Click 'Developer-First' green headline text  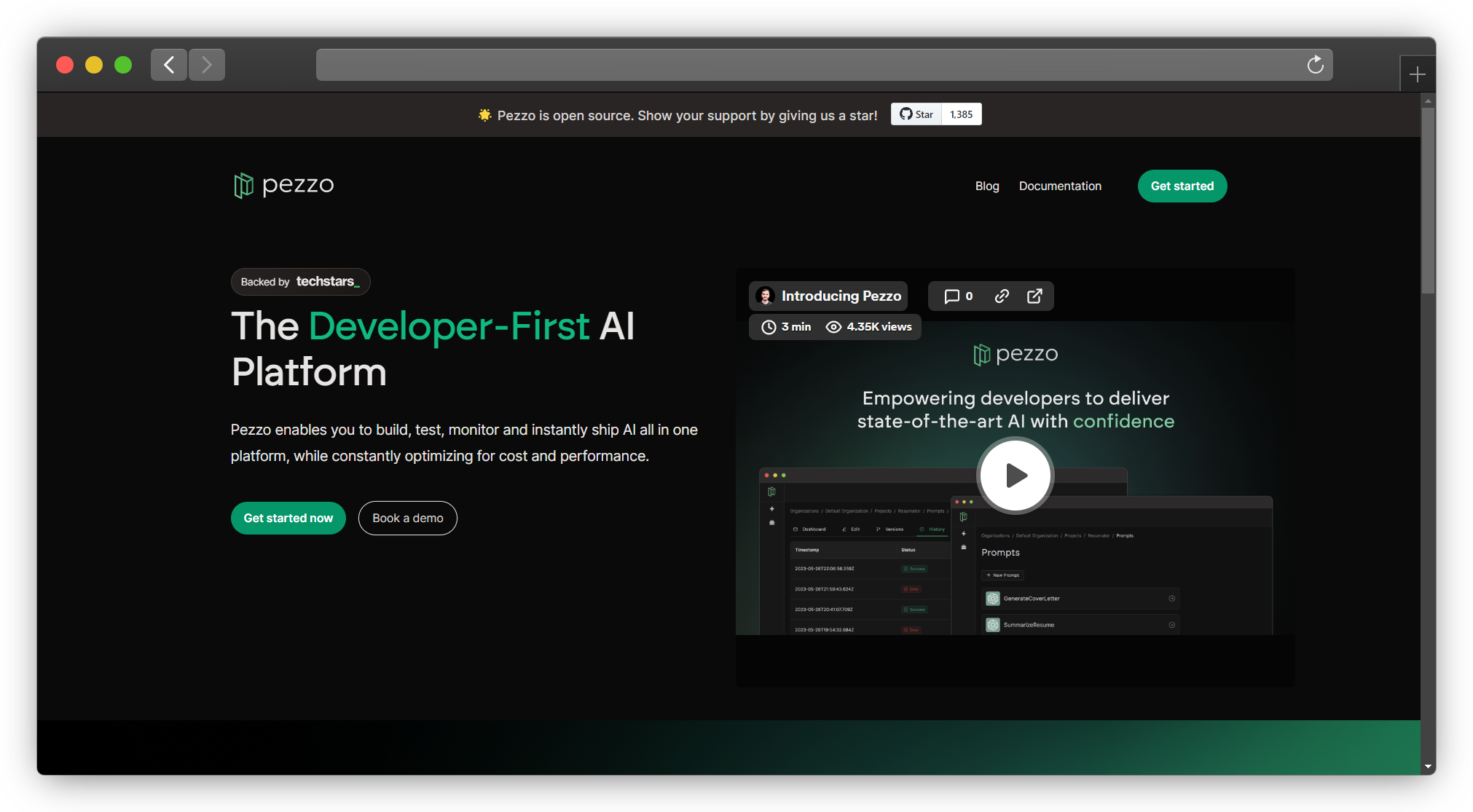pos(449,326)
